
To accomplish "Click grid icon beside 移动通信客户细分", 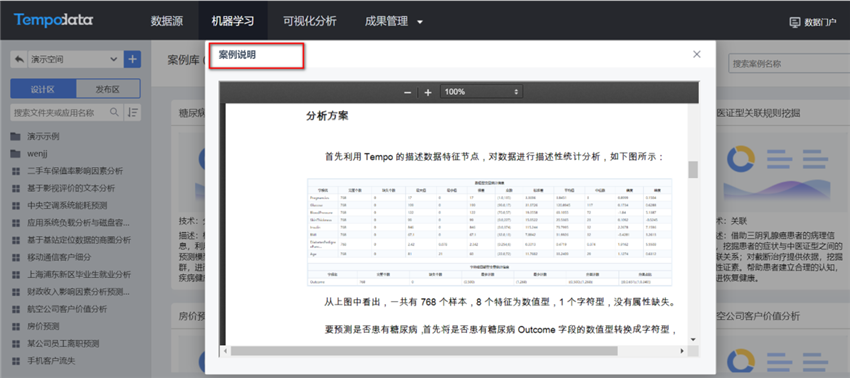I will point(15,258).
